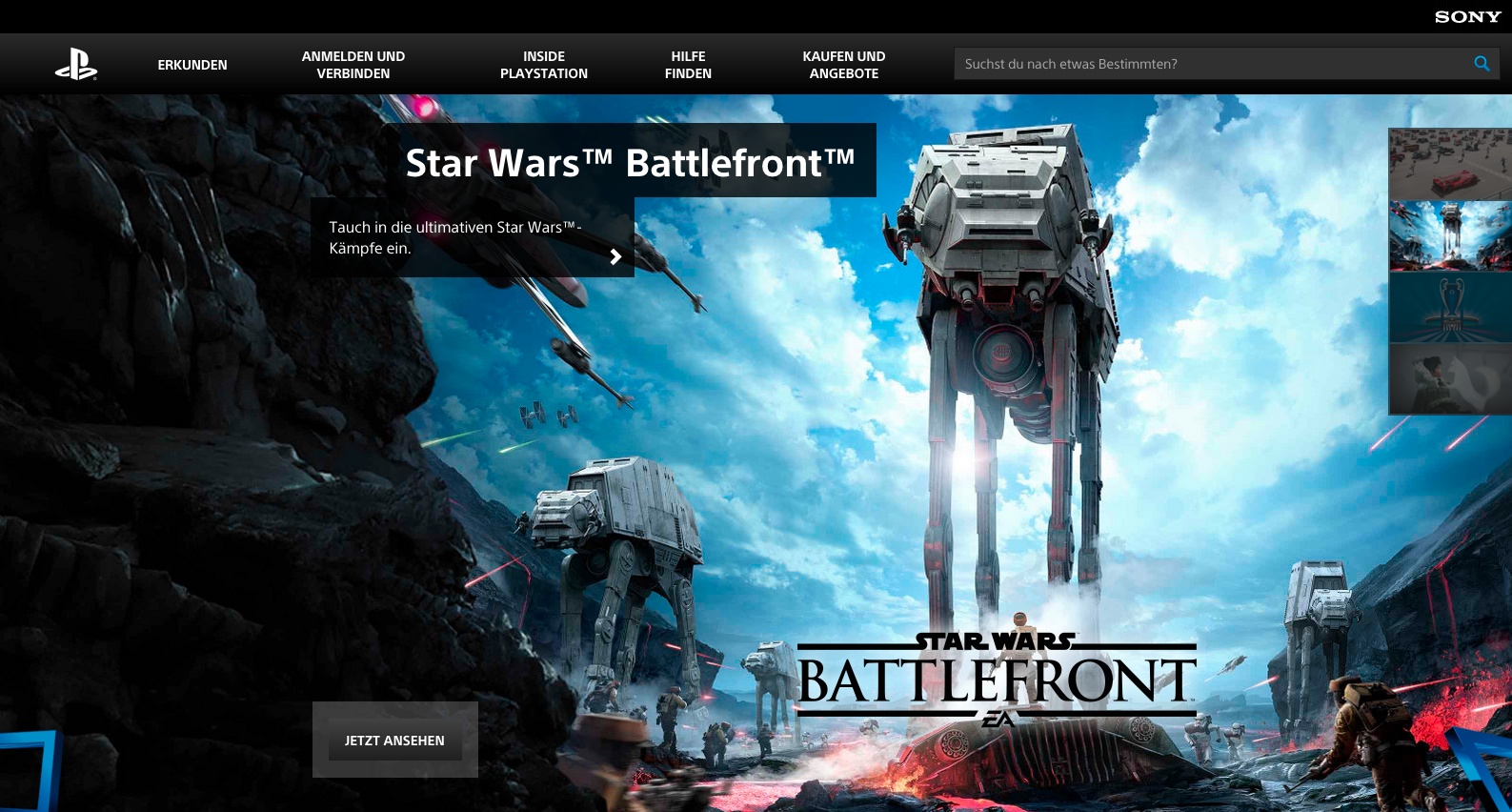Click the PlayStation logo icon
The height and width of the screenshot is (812, 1512).
point(76,64)
